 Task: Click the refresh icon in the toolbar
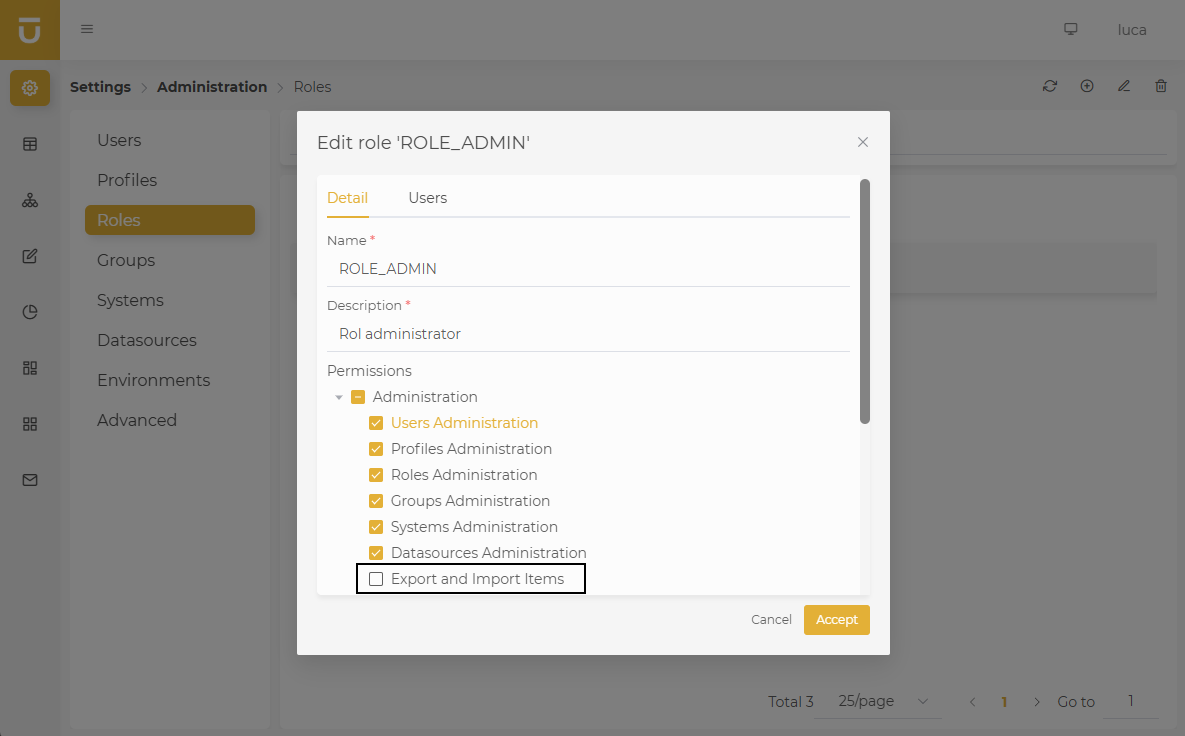tap(1049, 86)
